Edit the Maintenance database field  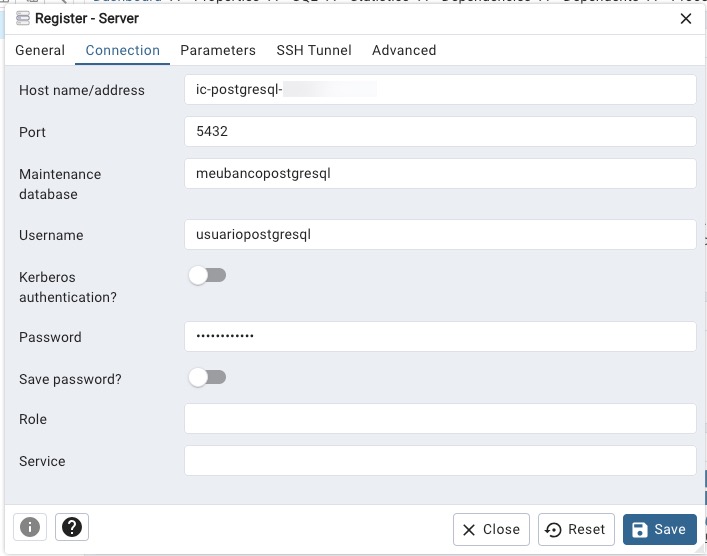(x=441, y=174)
